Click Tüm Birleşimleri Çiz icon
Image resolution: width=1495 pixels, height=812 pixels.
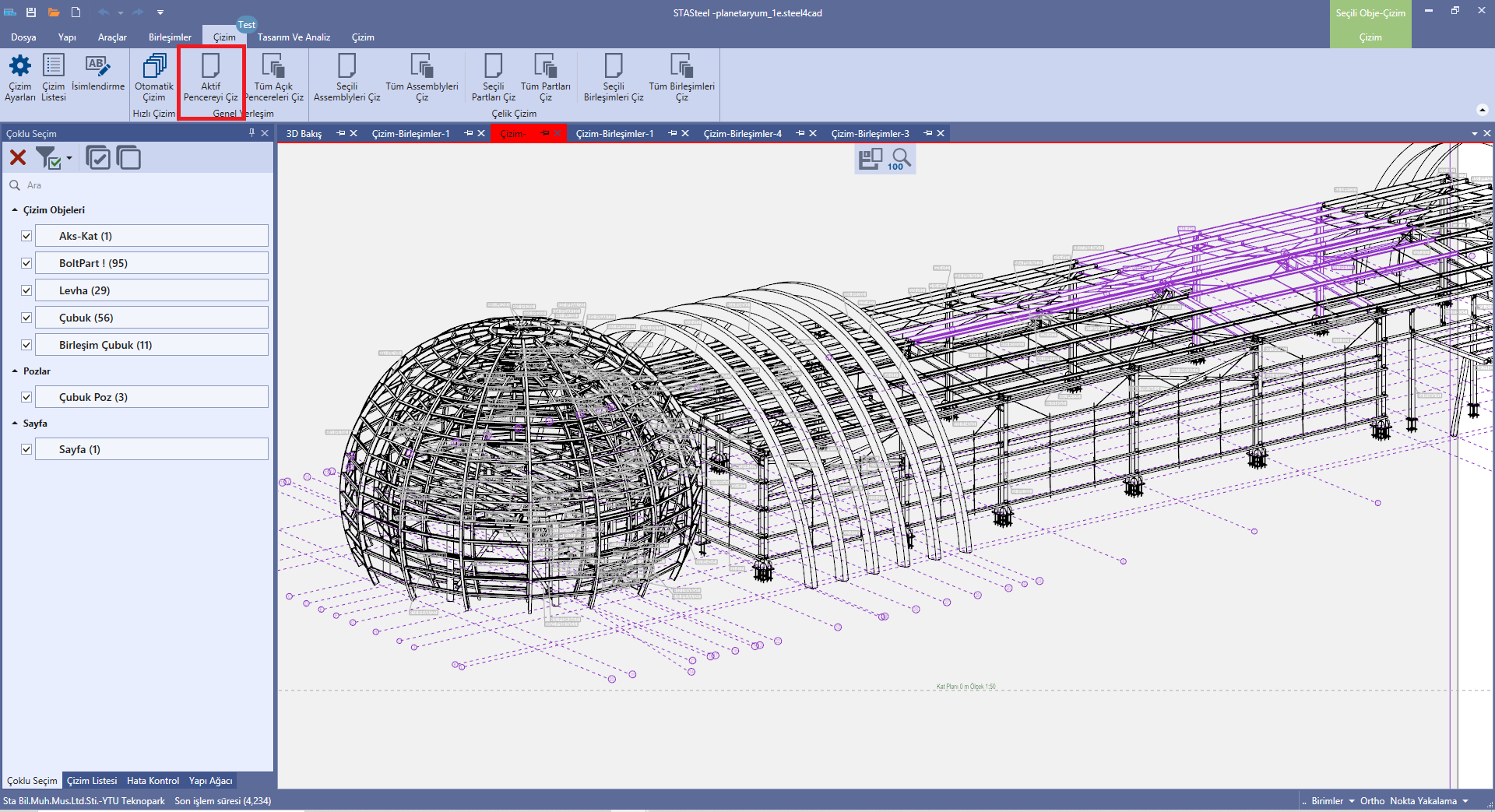click(681, 68)
